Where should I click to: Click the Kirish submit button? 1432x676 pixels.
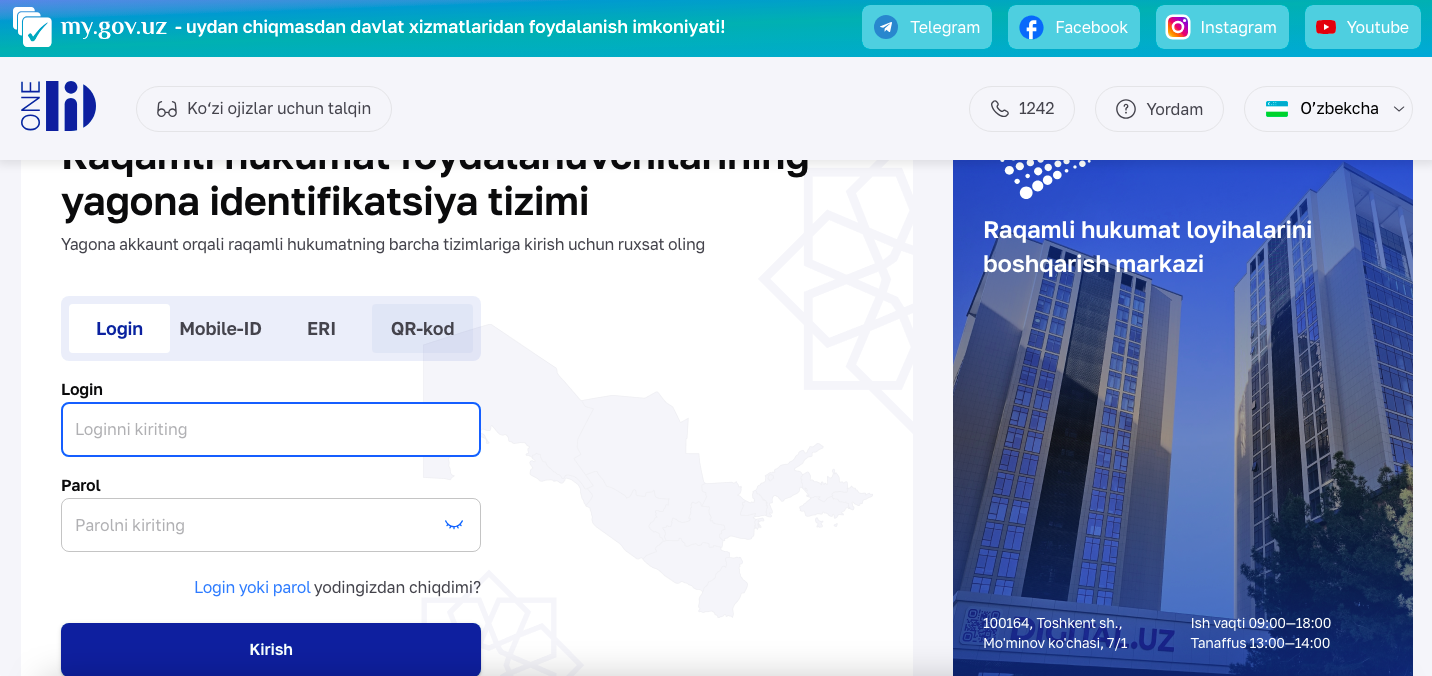point(271,649)
